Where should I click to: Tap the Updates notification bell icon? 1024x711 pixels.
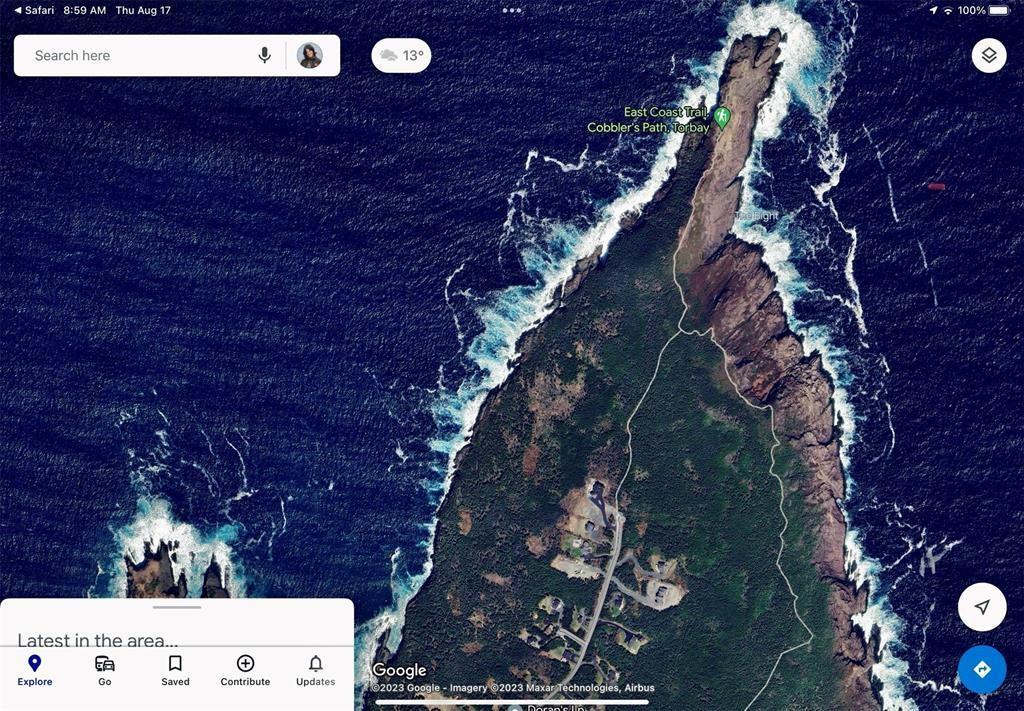click(x=315, y=663)
